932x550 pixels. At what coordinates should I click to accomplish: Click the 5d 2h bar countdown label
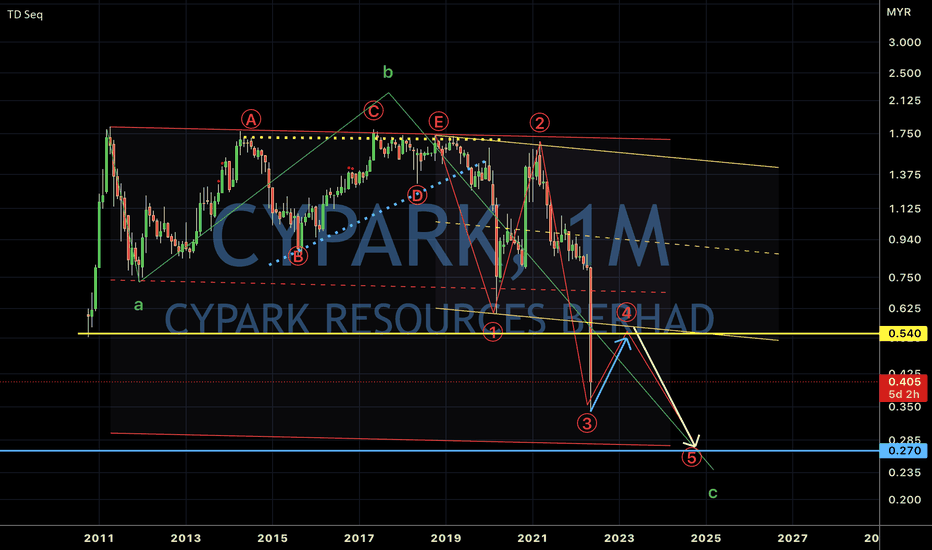click(x=904, y=394)
